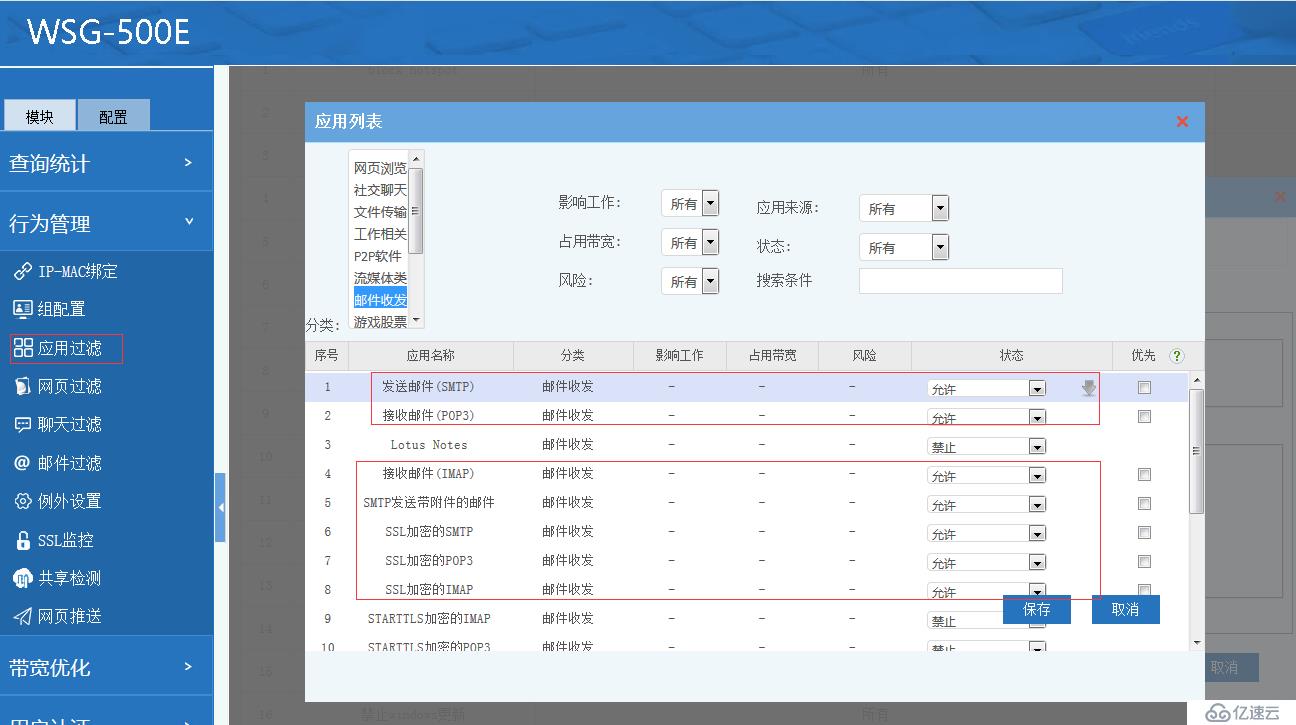This screenshot has height=725, width=1296.
Task: Click the 保存 button
Action: [x=1037, y=609]
